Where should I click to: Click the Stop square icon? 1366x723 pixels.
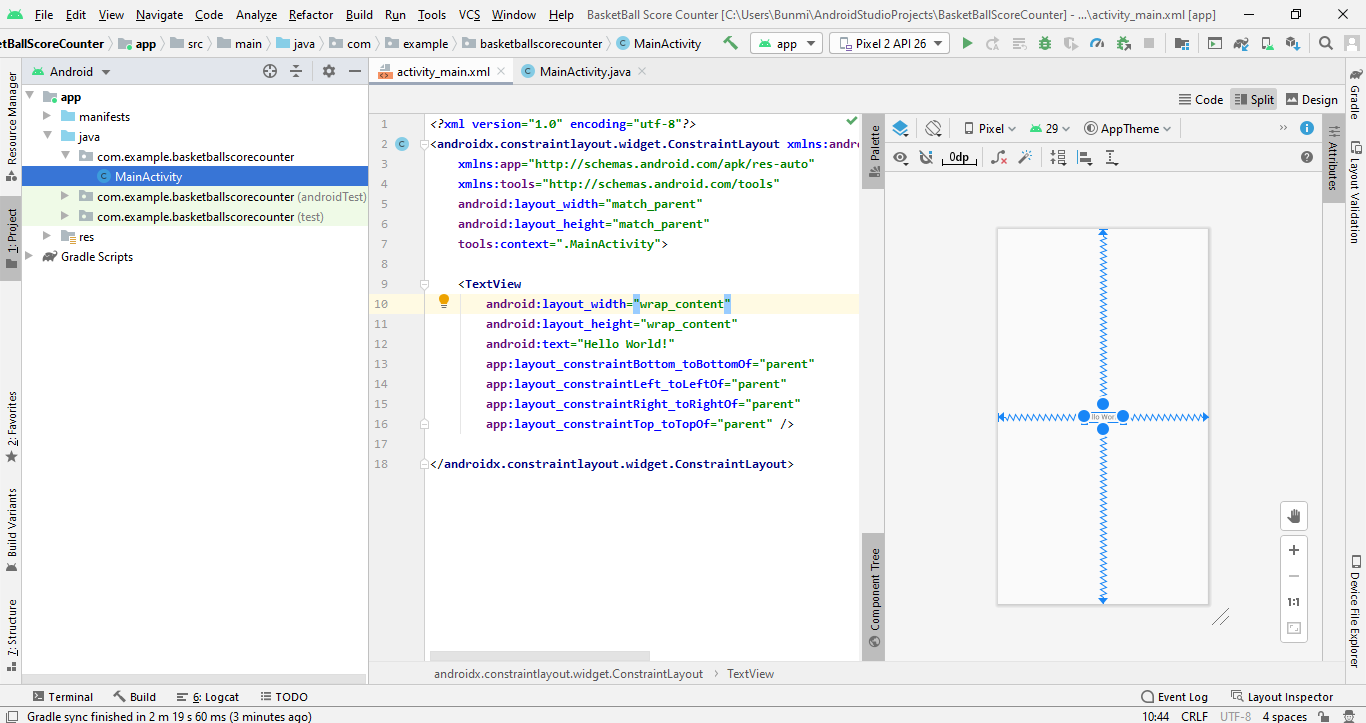1149,43
